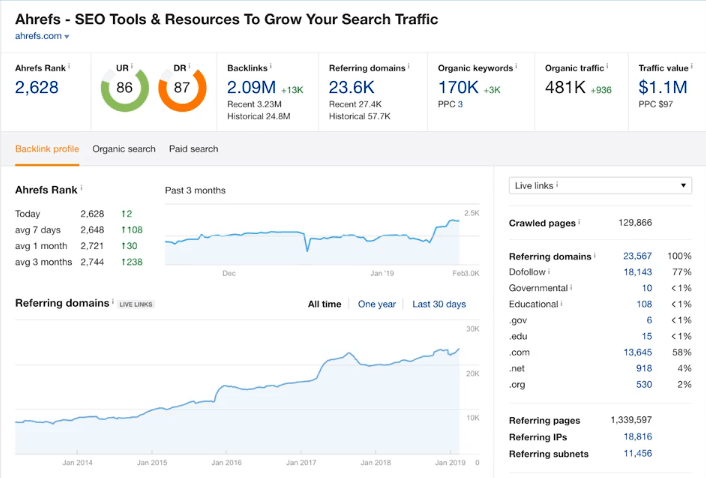Open the ahrefs.com domain dropdown
The width and height of the screenshot is (706, 478).
pos(42,36)
